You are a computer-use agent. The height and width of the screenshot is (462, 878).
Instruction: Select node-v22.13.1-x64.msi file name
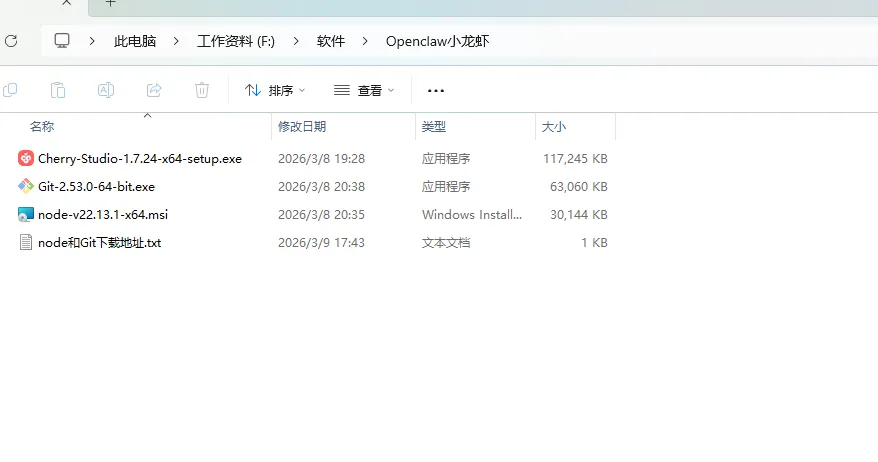103,214
